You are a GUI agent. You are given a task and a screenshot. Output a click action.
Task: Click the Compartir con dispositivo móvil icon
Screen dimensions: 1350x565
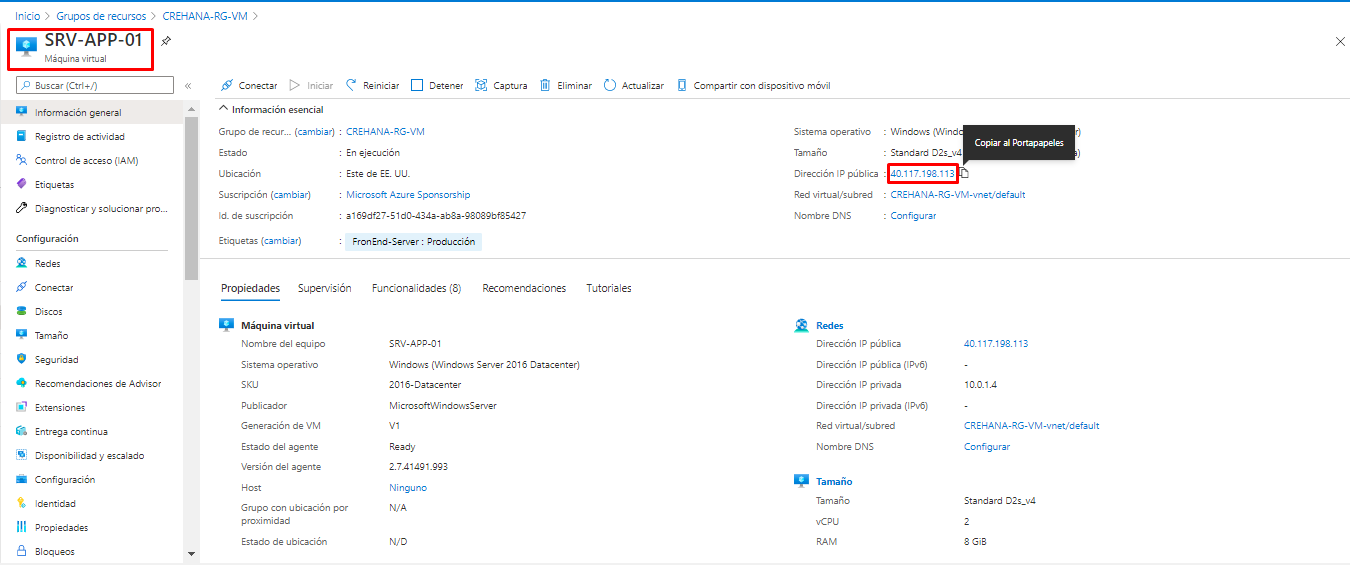tap(682, 86)
